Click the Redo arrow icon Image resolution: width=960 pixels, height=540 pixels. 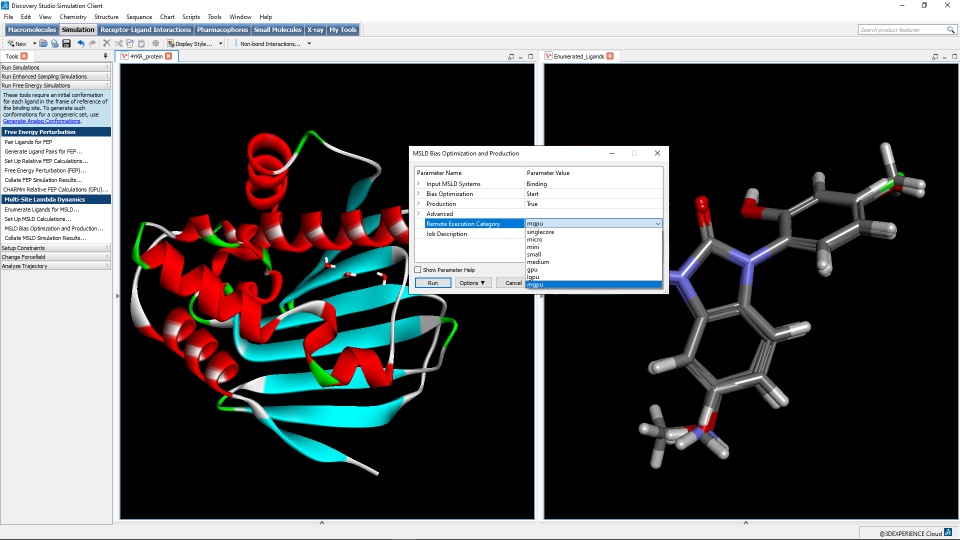92,43
